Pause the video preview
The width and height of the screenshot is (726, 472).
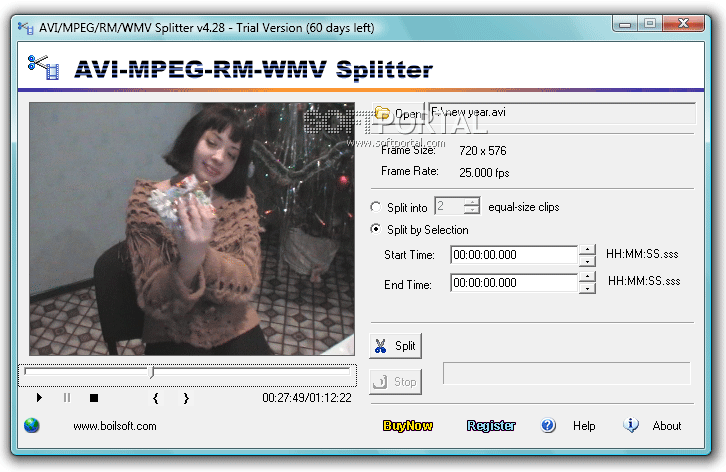pos(67,397)
